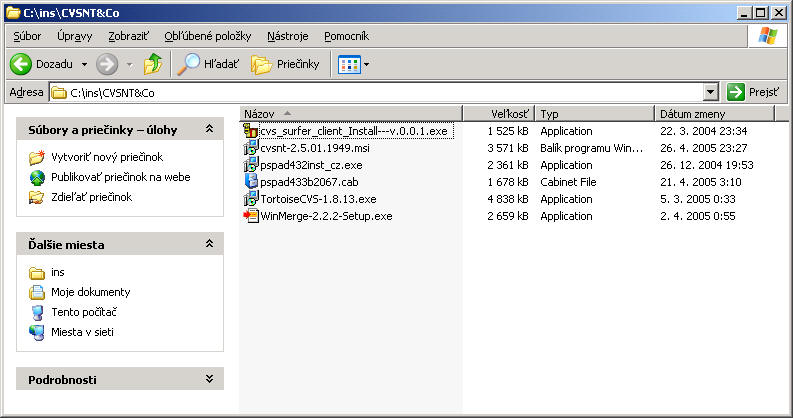Click the WinMerge-2.2.2-Setup.exe file icon

[251, 216]
